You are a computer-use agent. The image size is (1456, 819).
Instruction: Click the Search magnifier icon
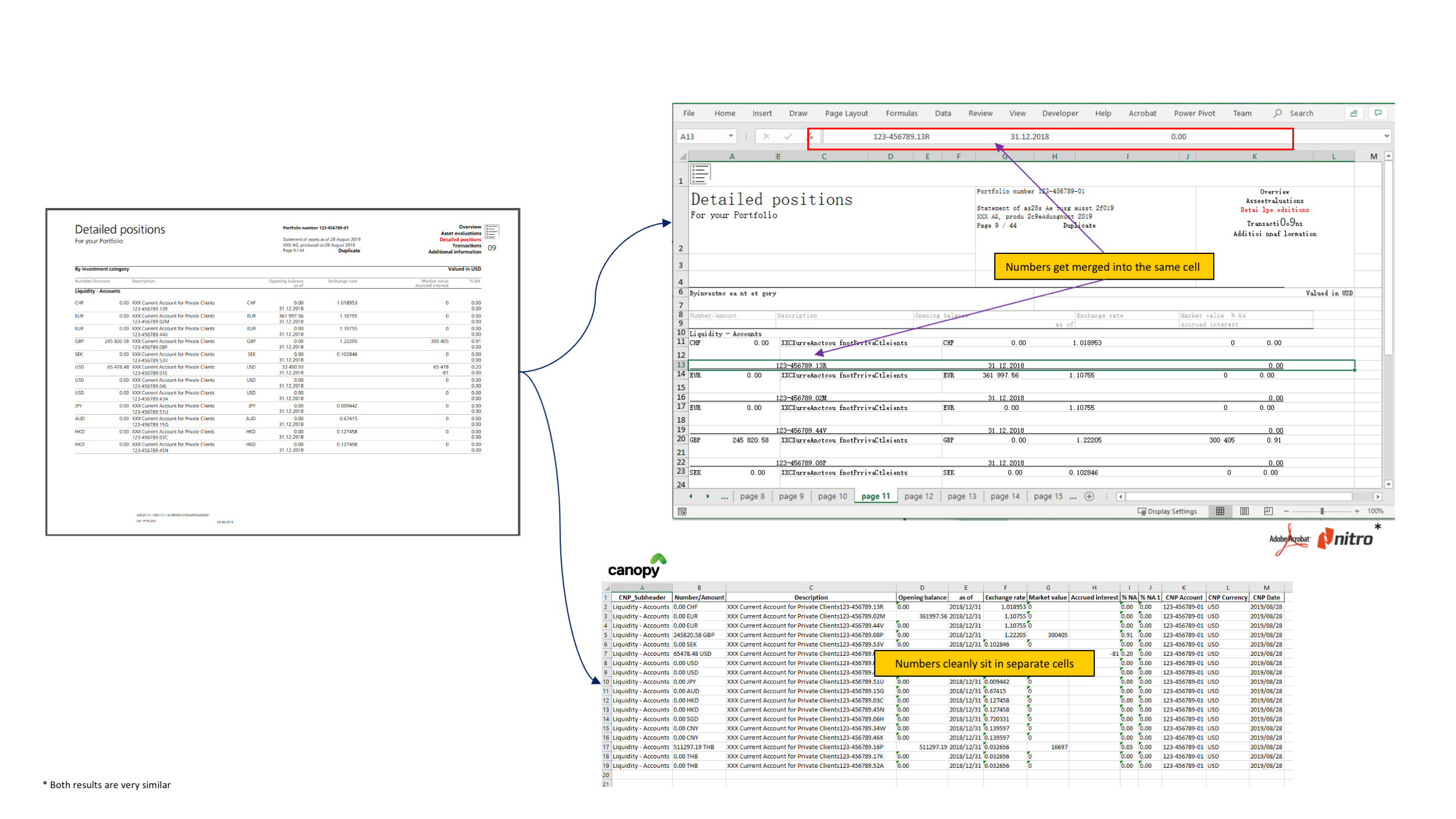pyautogui.click(x=1278, y=114)
